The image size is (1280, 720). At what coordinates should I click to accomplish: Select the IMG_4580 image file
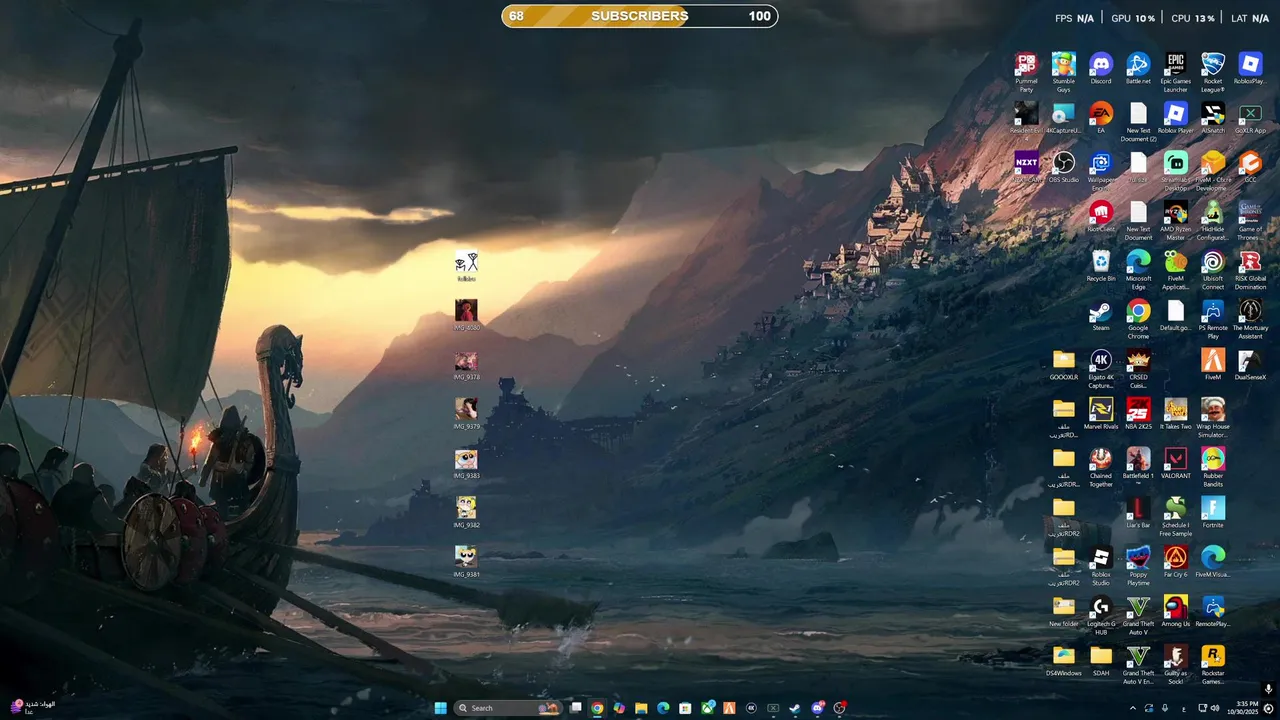click(466, 313)
